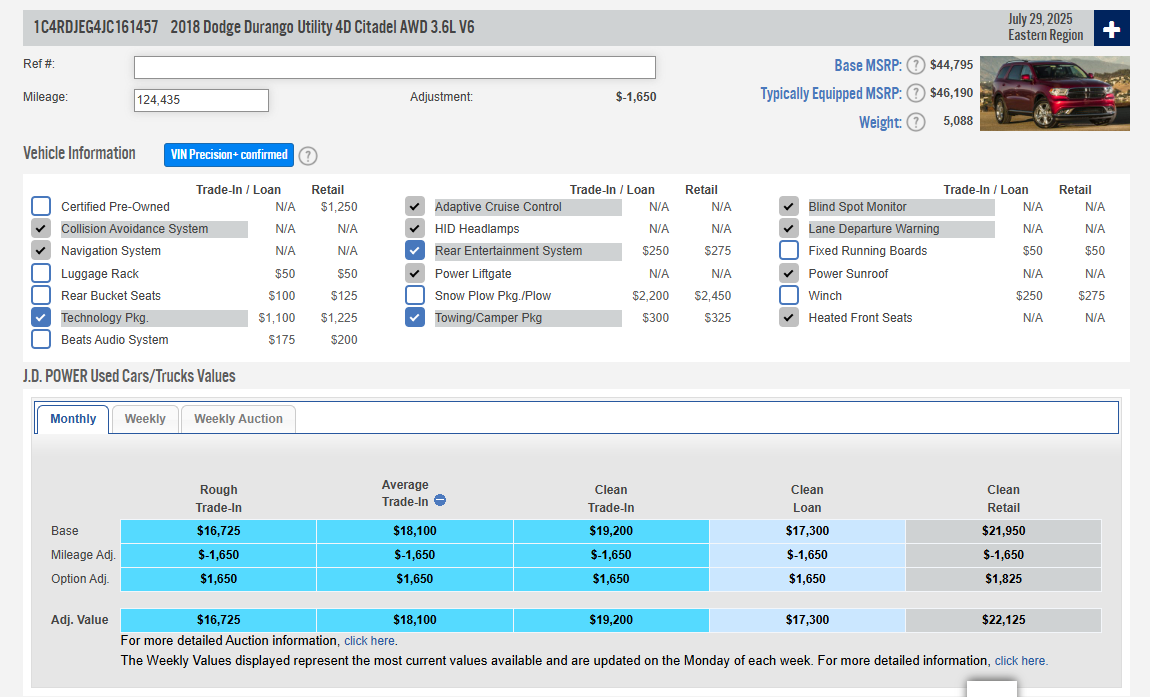This screenshot has width=1150, height=697.
Task: Toggle Adaptive Cruise Control checkbox
Action: [x=415, y=206]
